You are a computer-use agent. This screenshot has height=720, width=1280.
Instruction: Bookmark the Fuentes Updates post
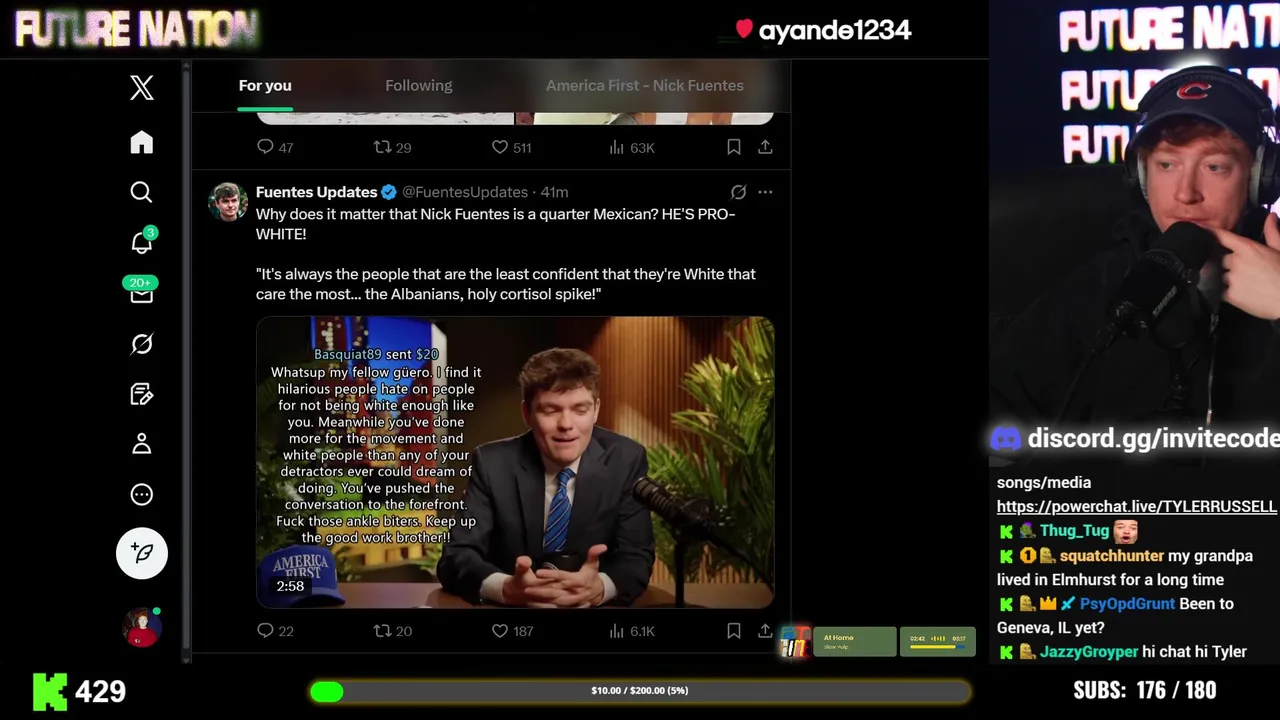tap(734, 631)
